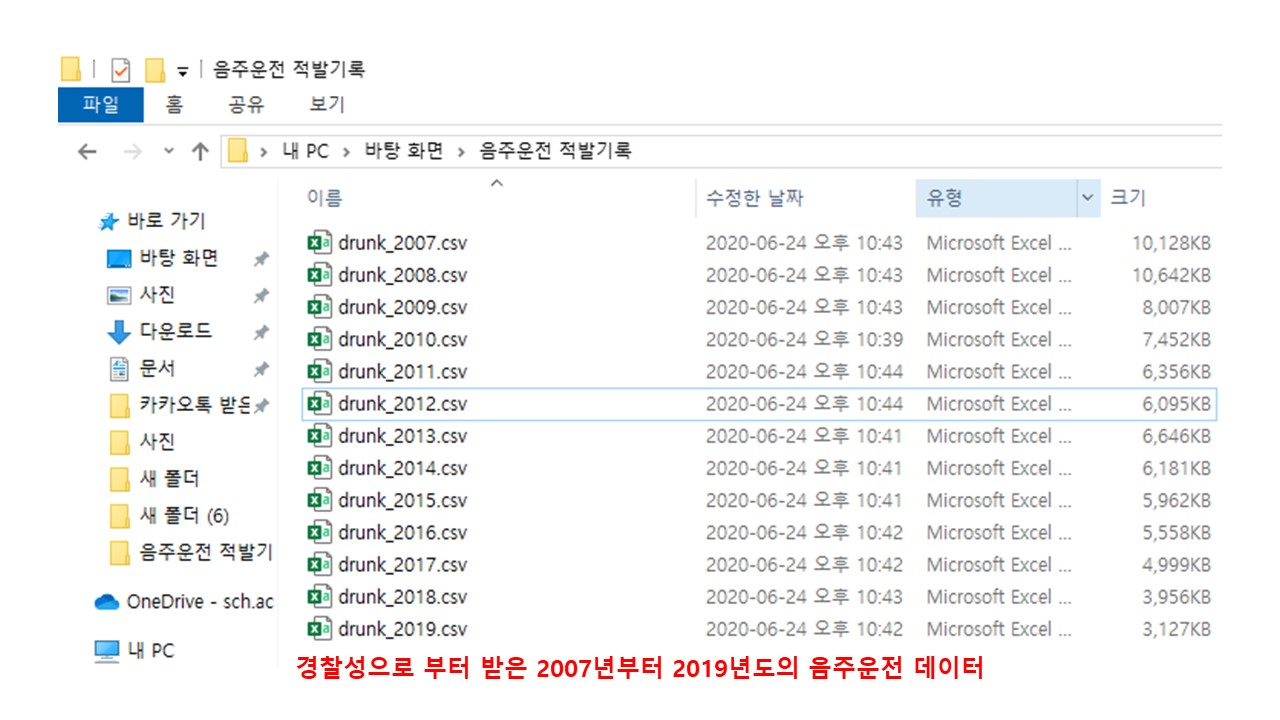Select the file name drunk_2010.csv
This screenshot has height=720, width=1280.
[x=402, y=339]
